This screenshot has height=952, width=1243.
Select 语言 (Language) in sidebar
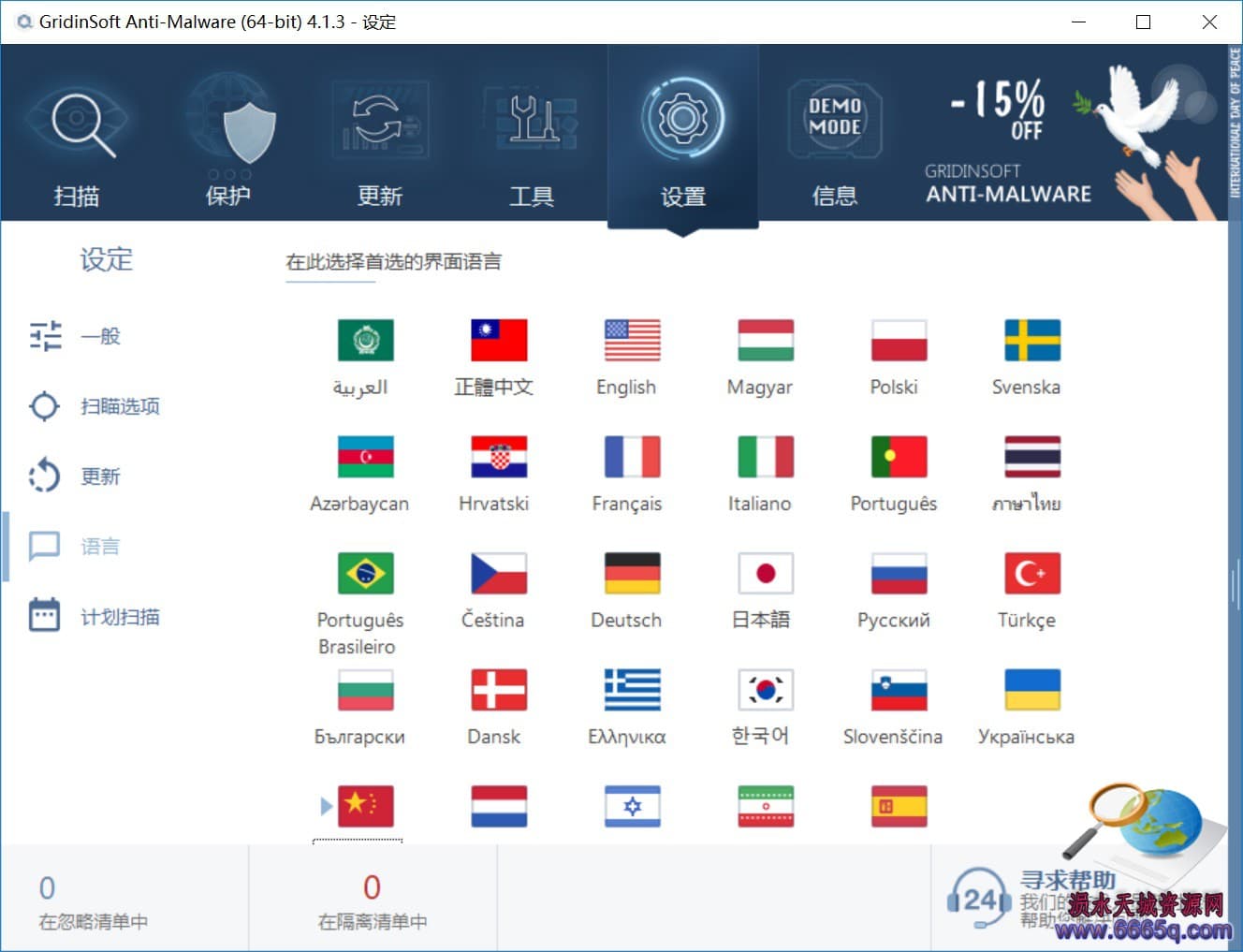point(75,547)
